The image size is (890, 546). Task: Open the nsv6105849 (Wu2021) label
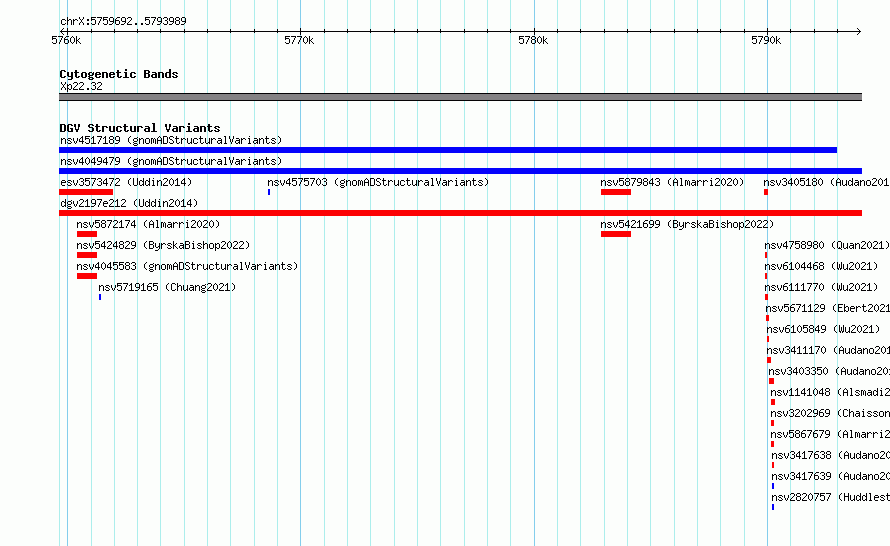pyautogui.click(x=823, y=329)
